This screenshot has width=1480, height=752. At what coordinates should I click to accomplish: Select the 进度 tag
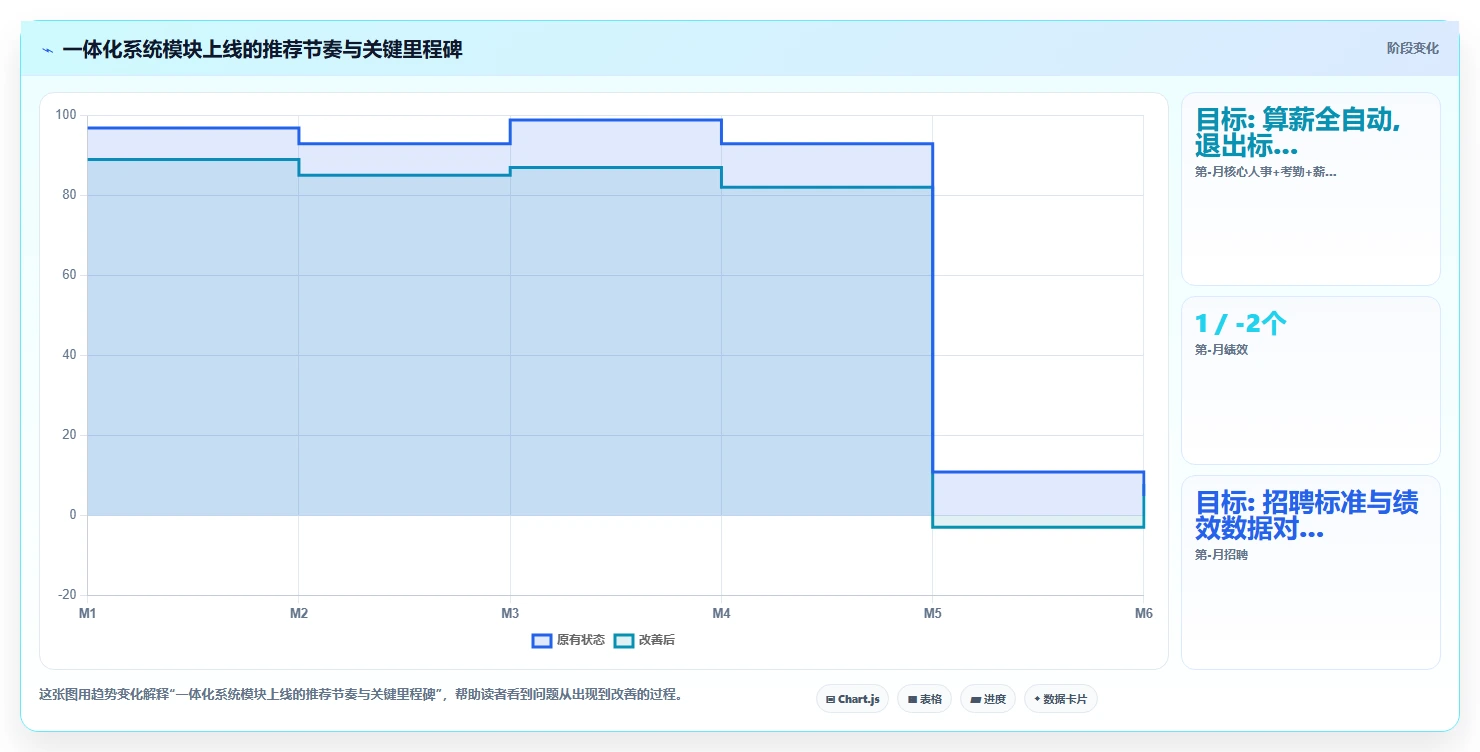coord(987,699)
